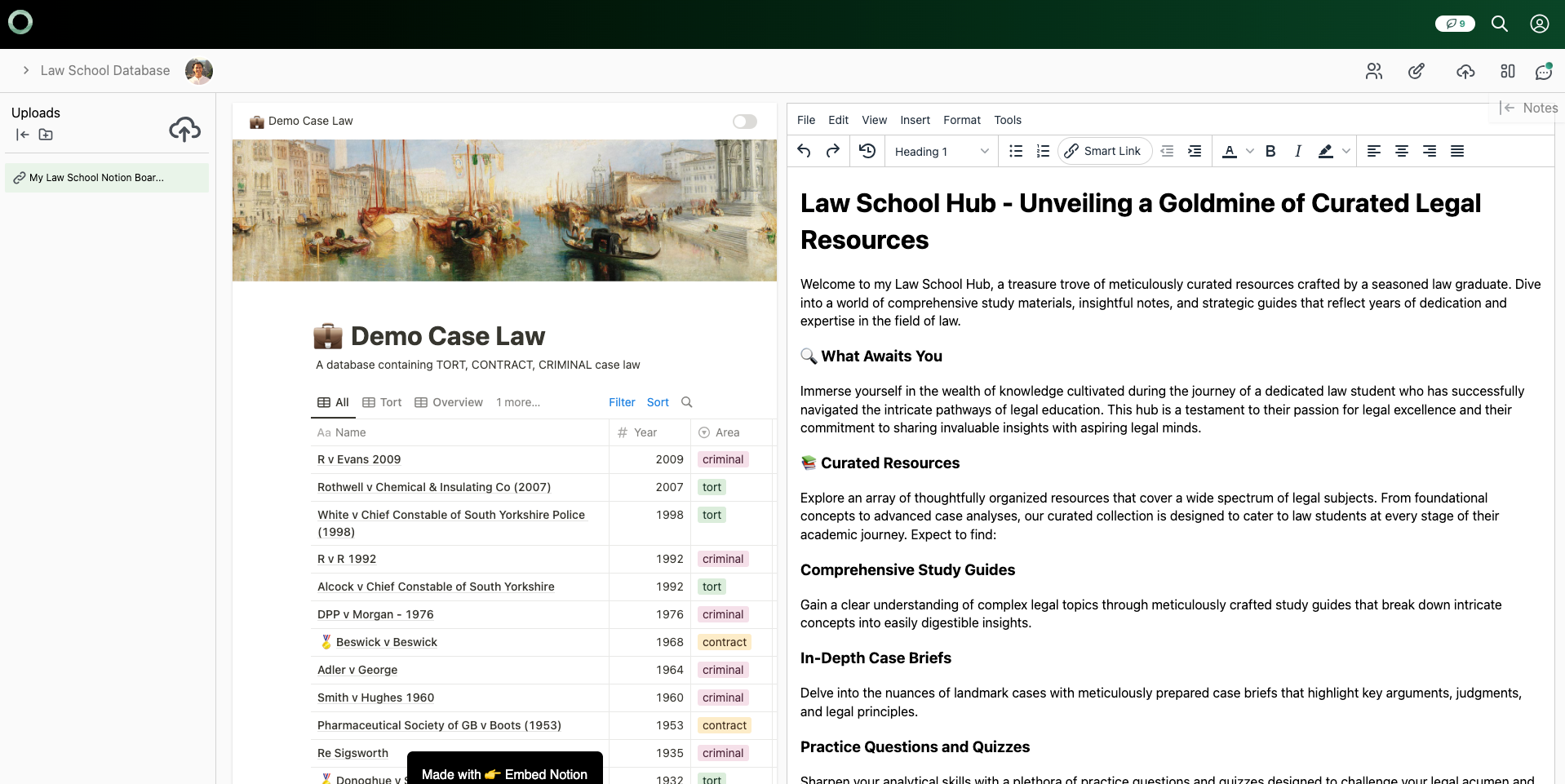Open the members people icon

coord(1374,71)
